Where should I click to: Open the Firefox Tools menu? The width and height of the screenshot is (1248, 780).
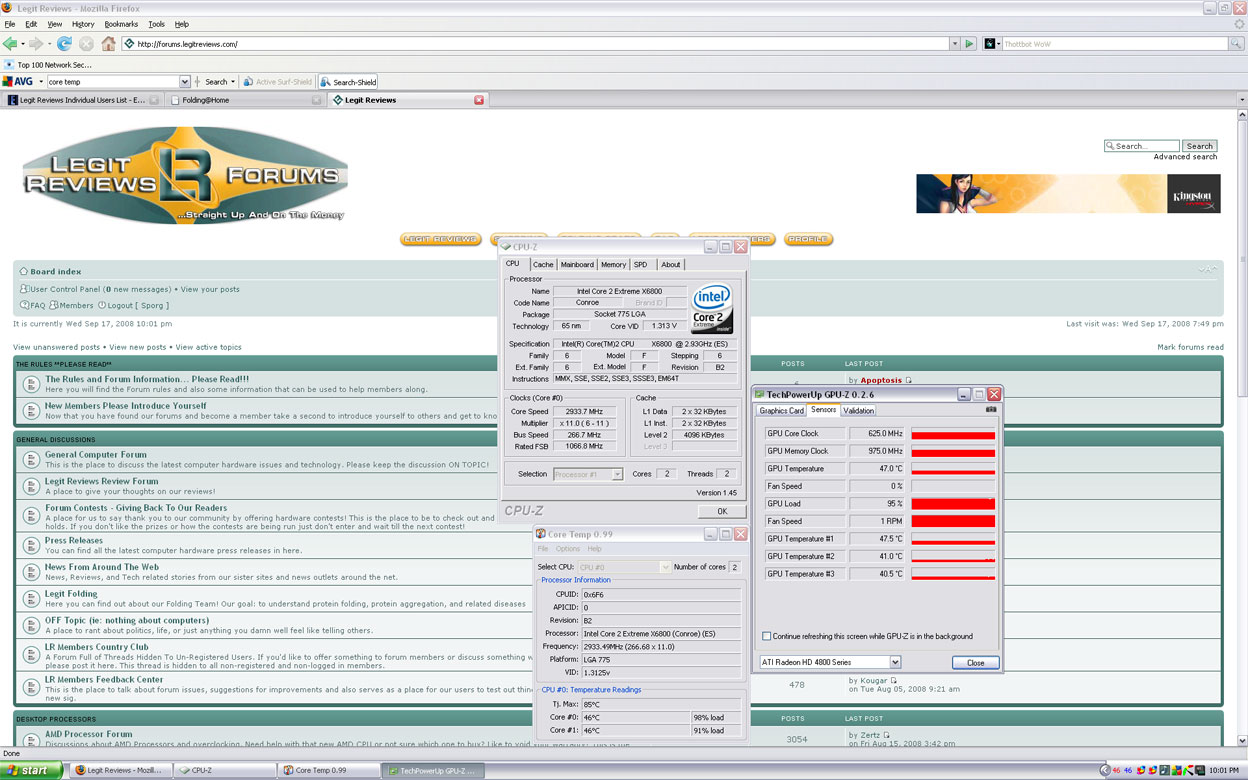click(157, 24)
